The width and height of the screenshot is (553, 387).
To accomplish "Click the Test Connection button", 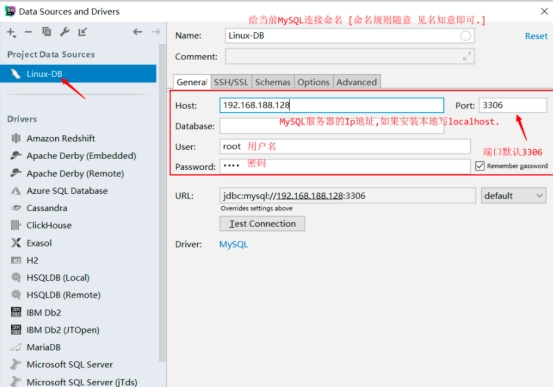I will [262, 224].
